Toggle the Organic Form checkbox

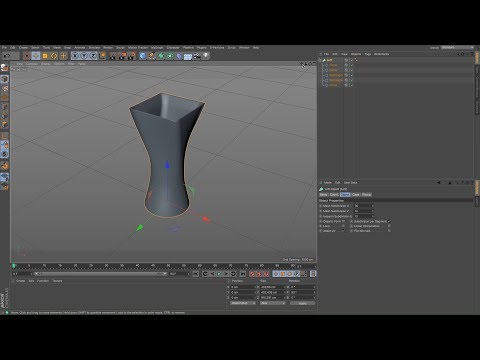[343, 221]
